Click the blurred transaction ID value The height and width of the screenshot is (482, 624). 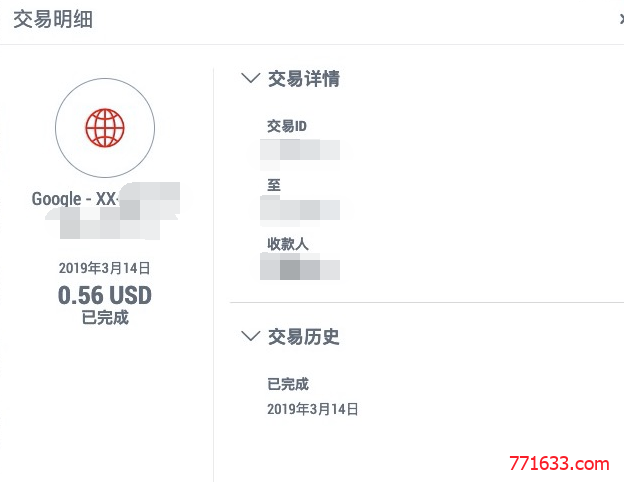pyautogui.click(x=300, y=150)
